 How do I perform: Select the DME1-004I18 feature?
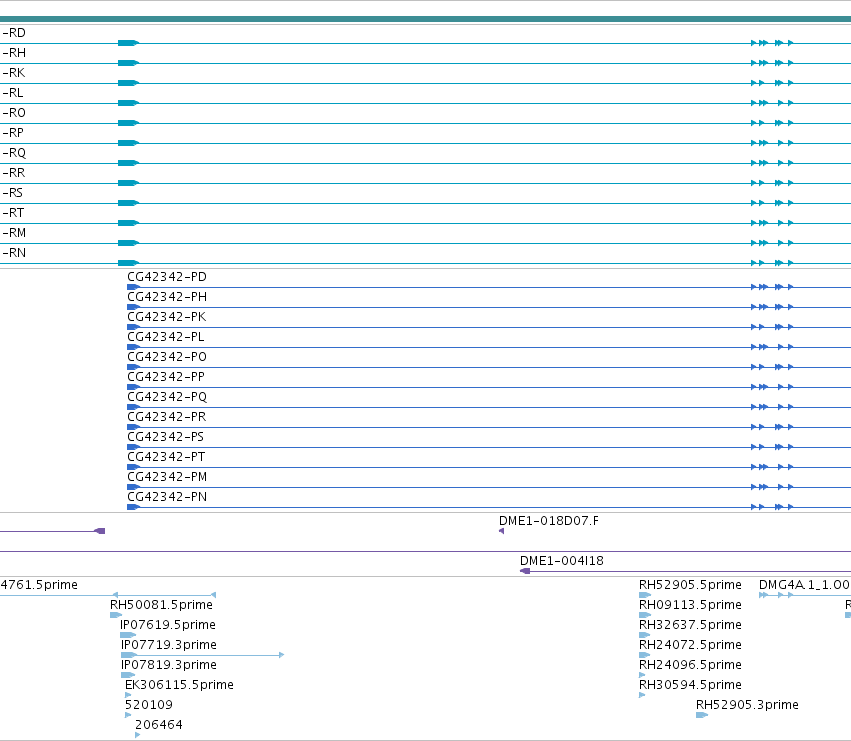coord(562,561)
